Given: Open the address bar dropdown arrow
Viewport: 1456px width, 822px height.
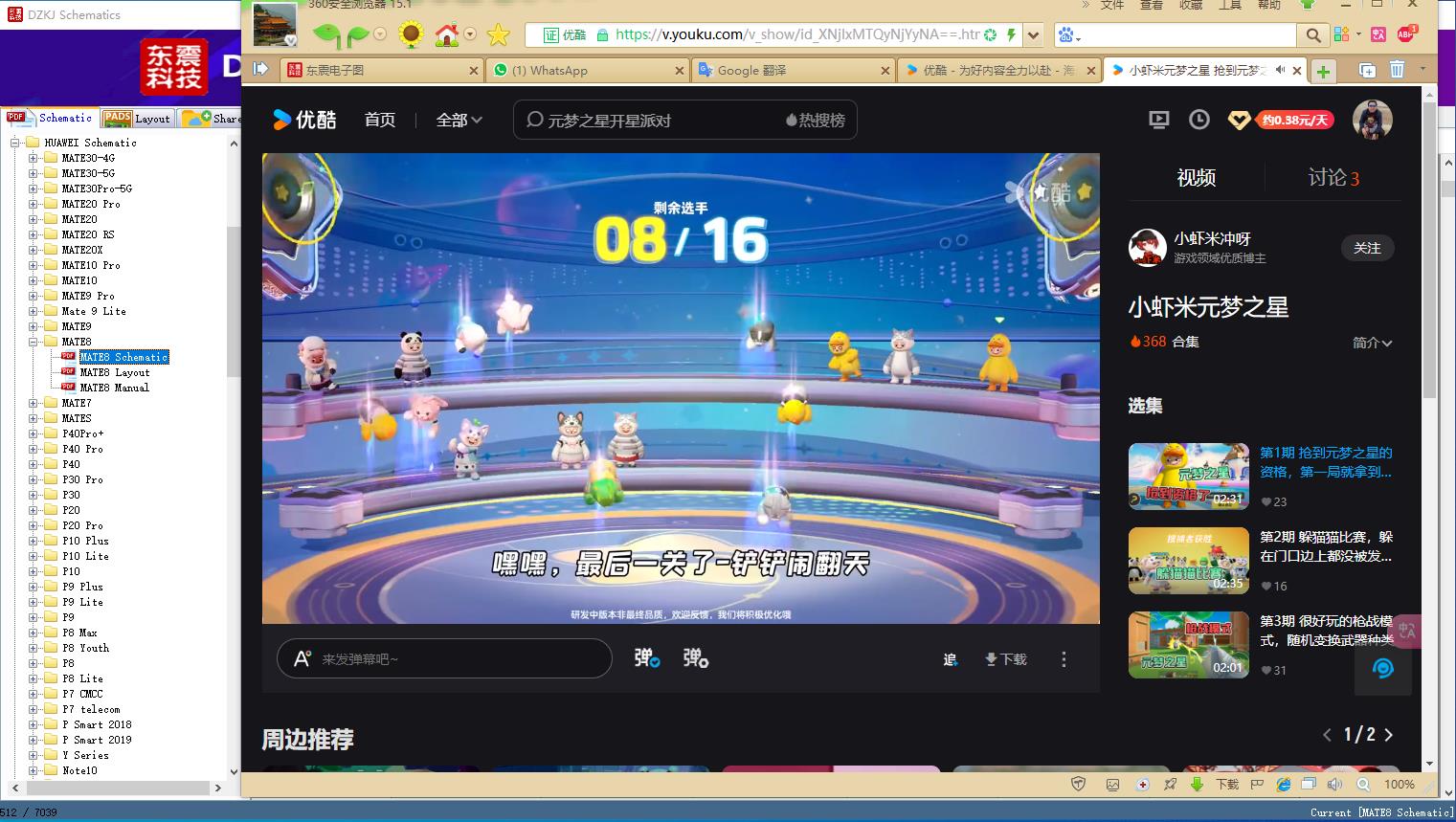Looking at the screenshot, I should pyautogui.click(x=1033, y=35).
